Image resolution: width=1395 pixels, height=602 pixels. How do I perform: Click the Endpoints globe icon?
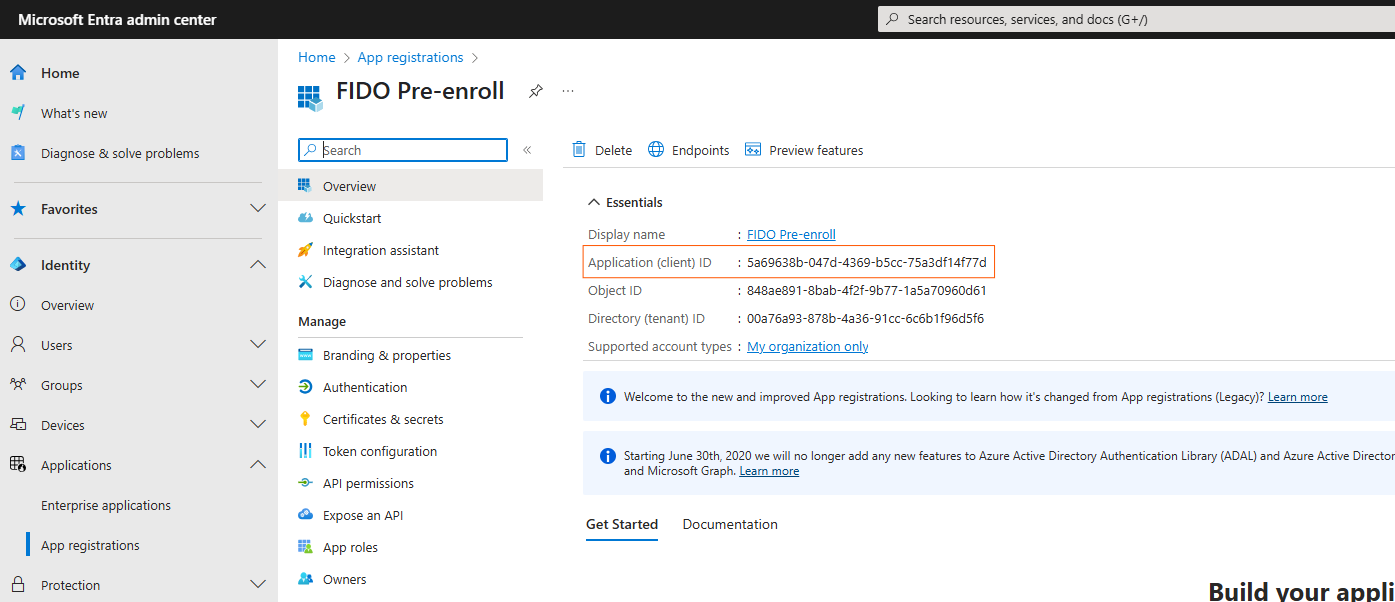pos(656,150)
